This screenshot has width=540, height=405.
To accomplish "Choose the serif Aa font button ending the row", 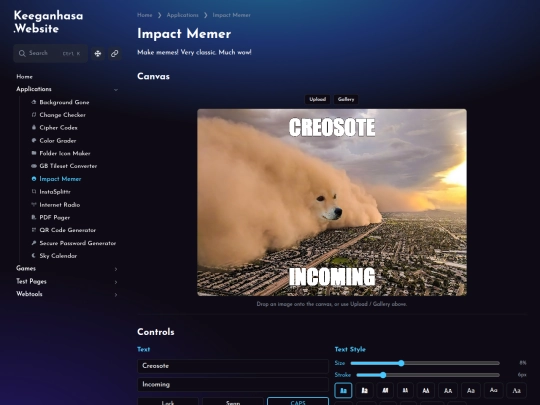I will pyautogui.click(x=516, y=391).
